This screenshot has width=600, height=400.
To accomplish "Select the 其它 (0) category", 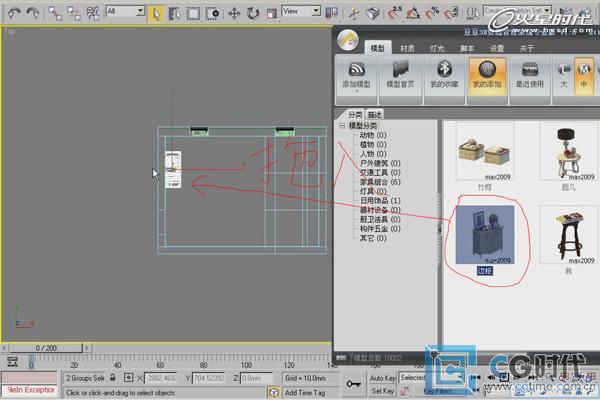I will pos(373,238).
